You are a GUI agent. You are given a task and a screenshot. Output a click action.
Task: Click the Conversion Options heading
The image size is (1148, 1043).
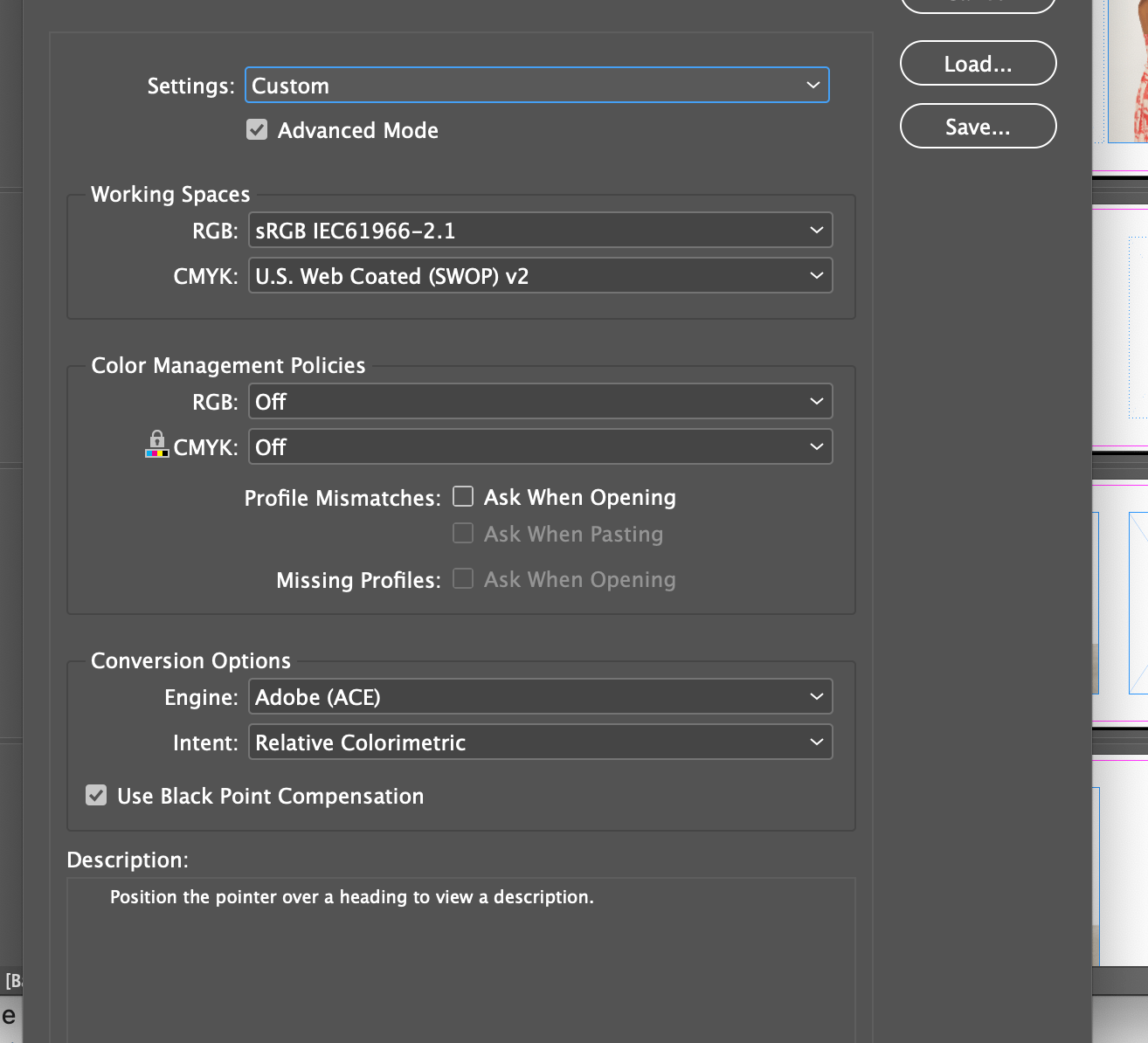pyautogui.click(x=190, y=660)
